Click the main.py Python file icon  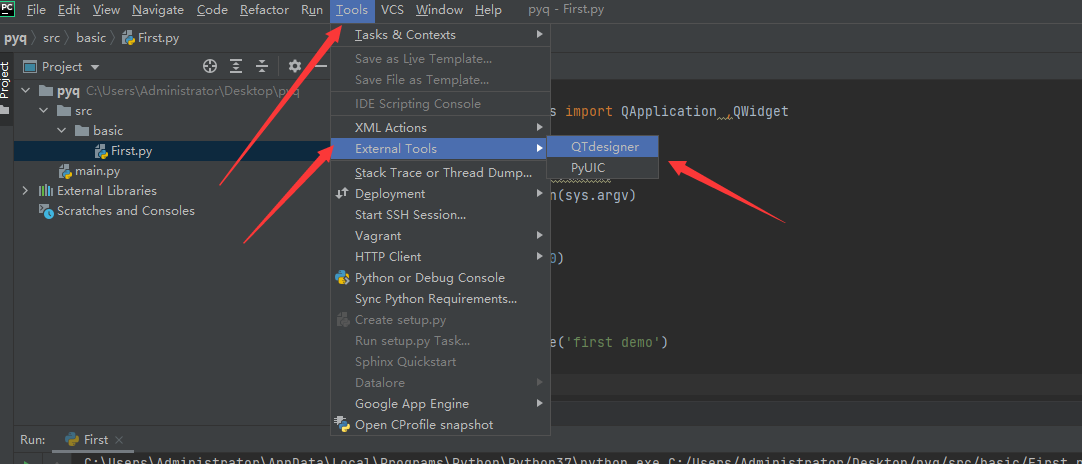click(x=66, y=171)
